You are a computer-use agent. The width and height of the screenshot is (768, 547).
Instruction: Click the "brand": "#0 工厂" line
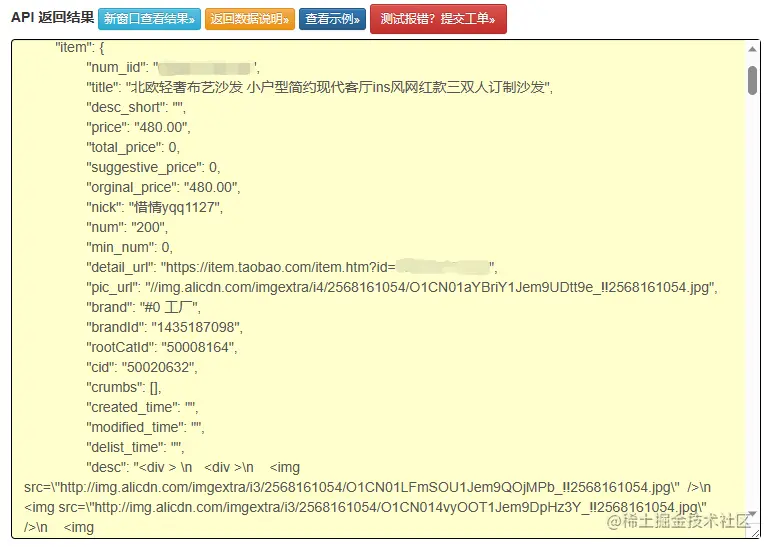click(143, 308)
